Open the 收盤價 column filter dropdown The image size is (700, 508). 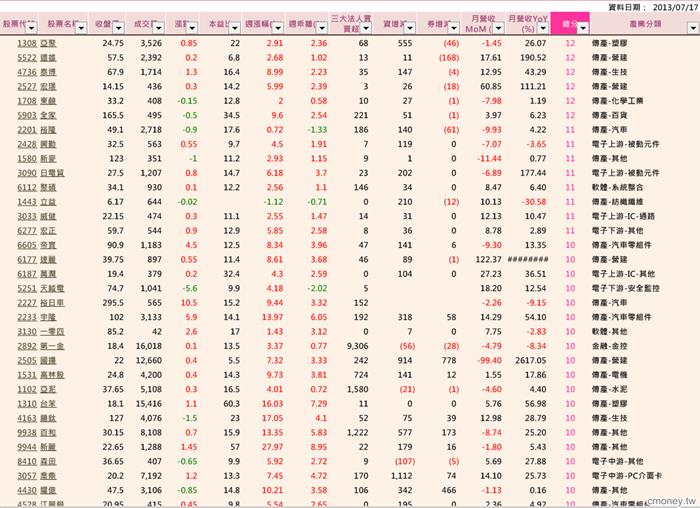click(118, 28)
